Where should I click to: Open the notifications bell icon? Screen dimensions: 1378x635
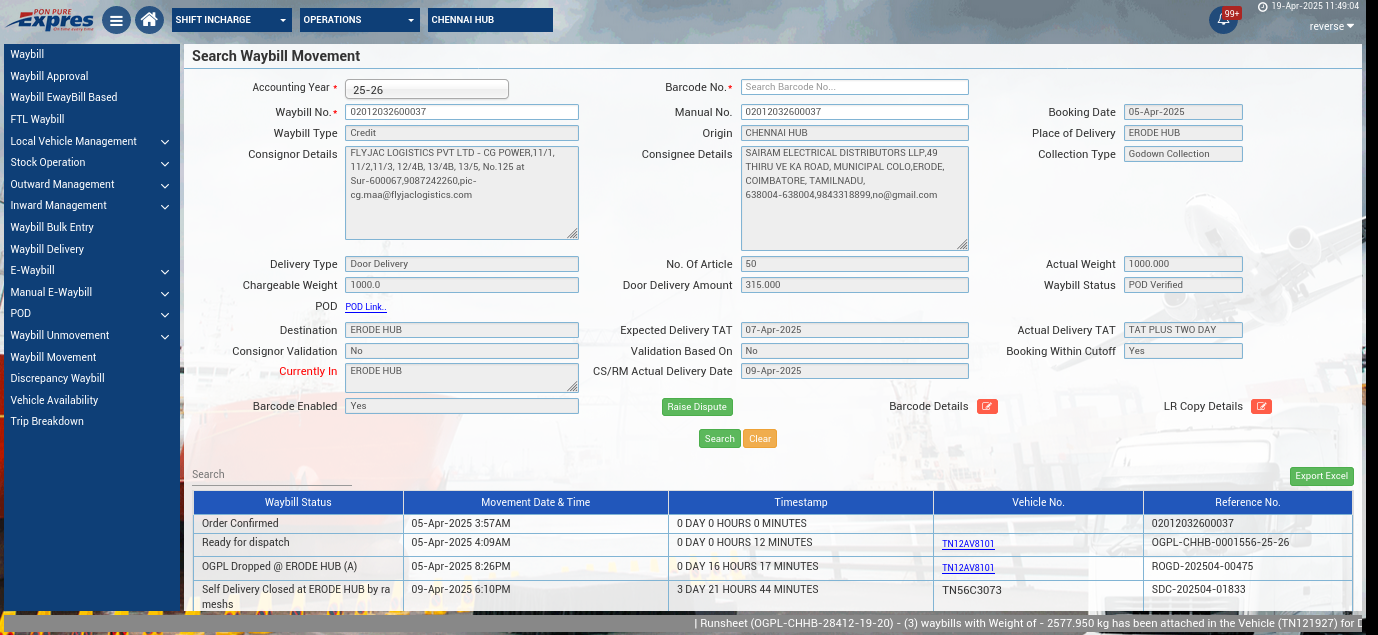(1222, 20)
